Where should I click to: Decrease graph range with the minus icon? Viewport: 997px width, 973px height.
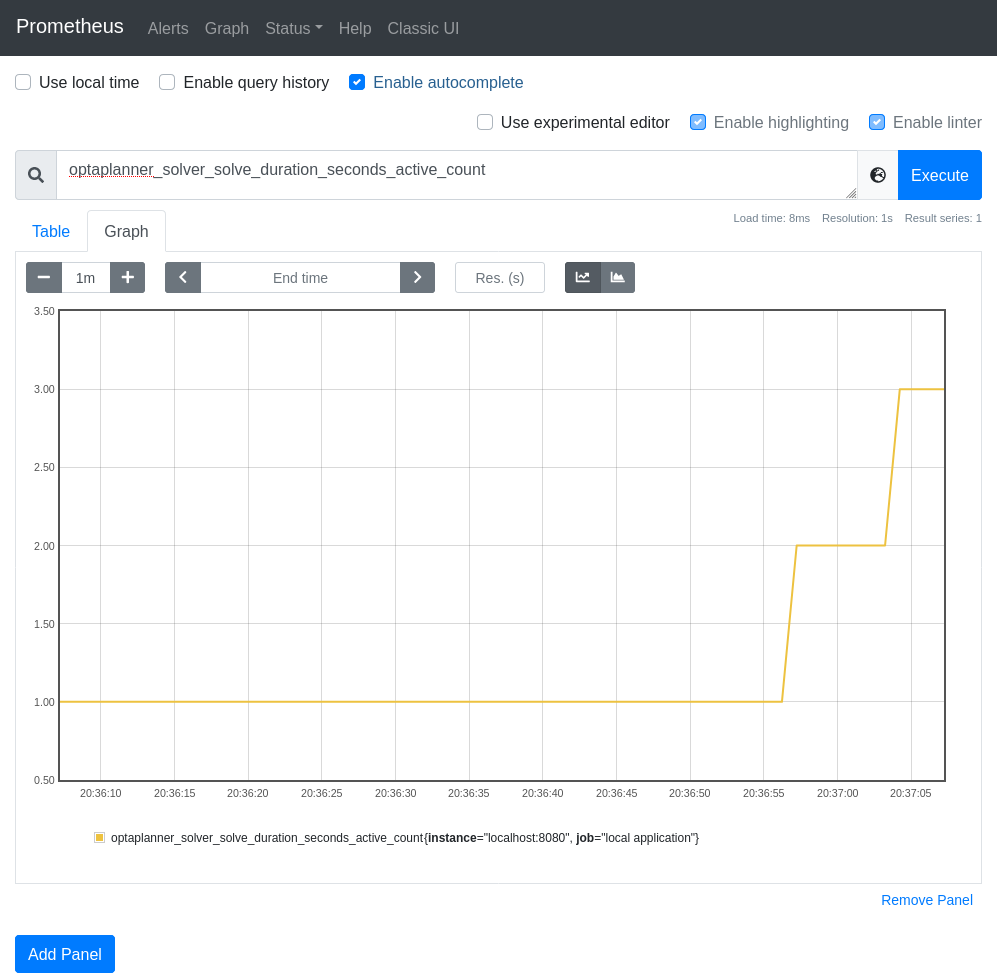pos(44,277)
